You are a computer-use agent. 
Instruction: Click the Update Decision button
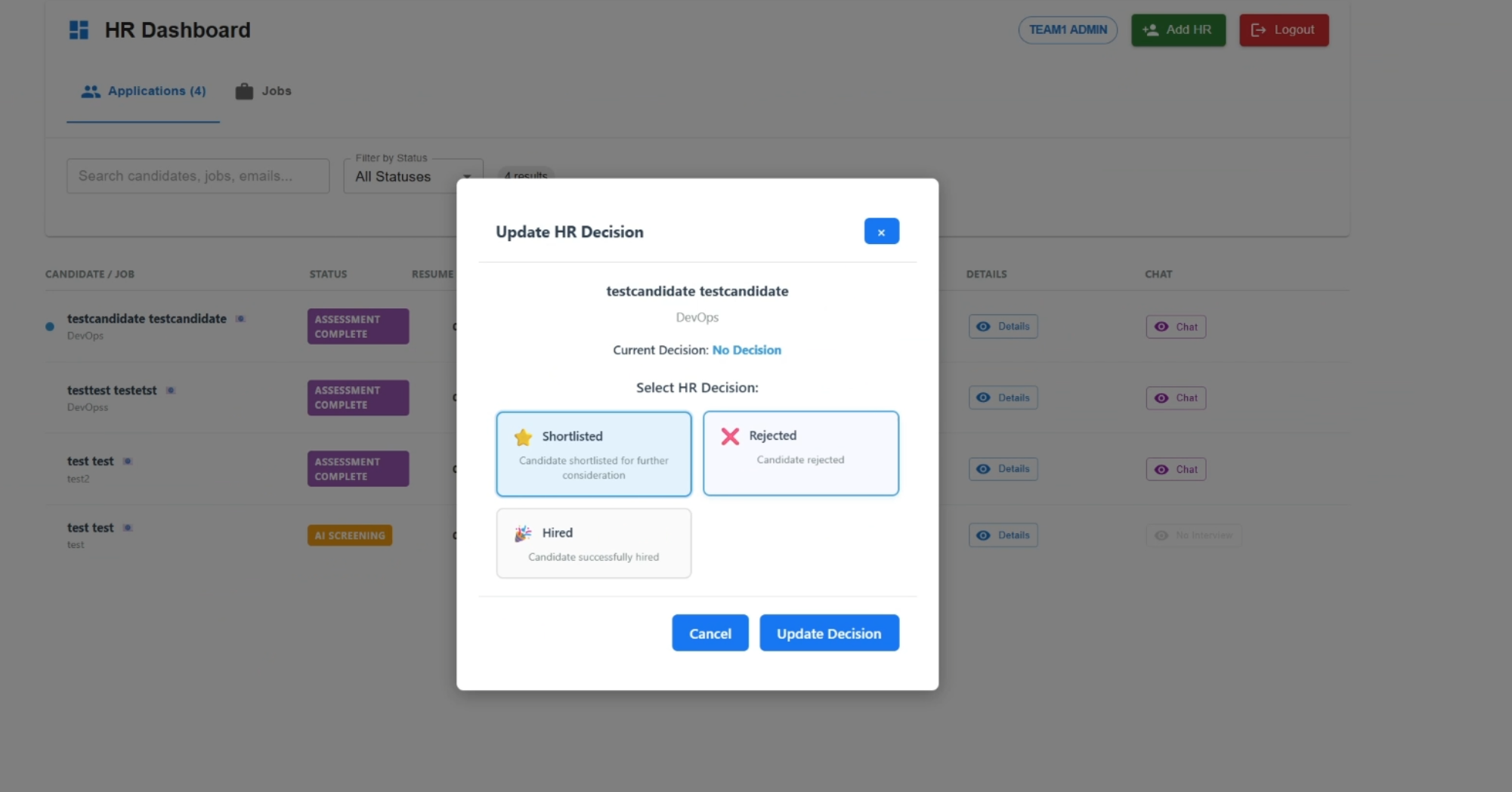click(829, 633)
